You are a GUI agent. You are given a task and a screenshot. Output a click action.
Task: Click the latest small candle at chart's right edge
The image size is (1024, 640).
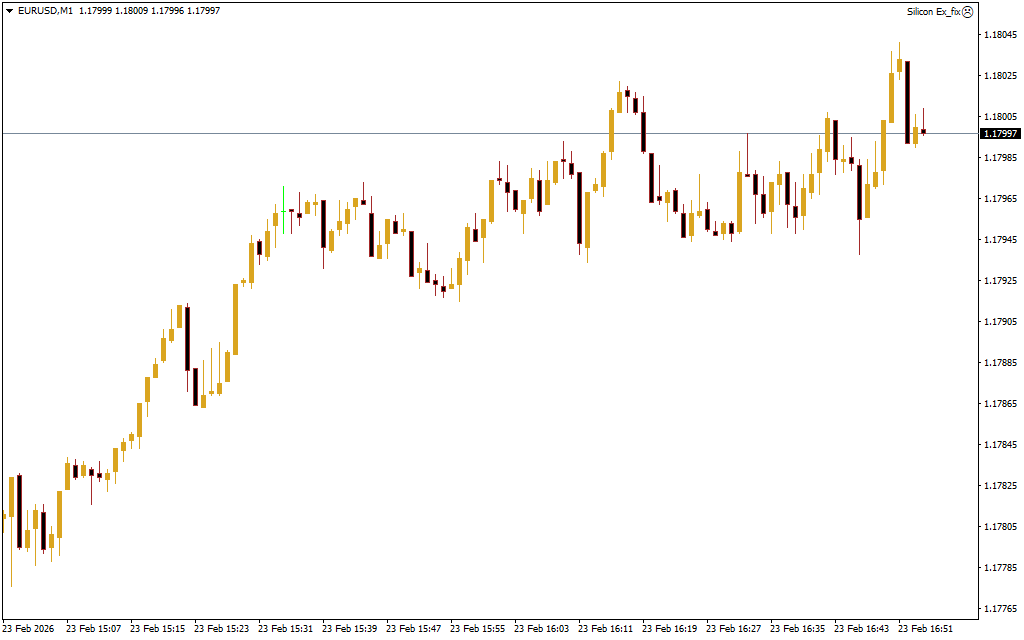point(923,131)
